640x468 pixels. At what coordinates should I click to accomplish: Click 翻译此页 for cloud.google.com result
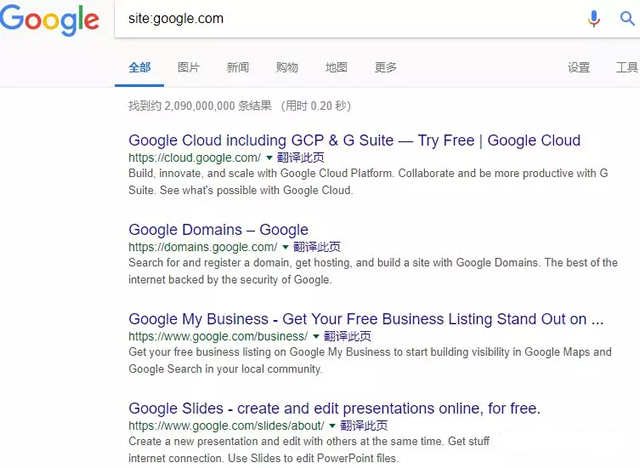pyautogui.click(x=301, y=157)
